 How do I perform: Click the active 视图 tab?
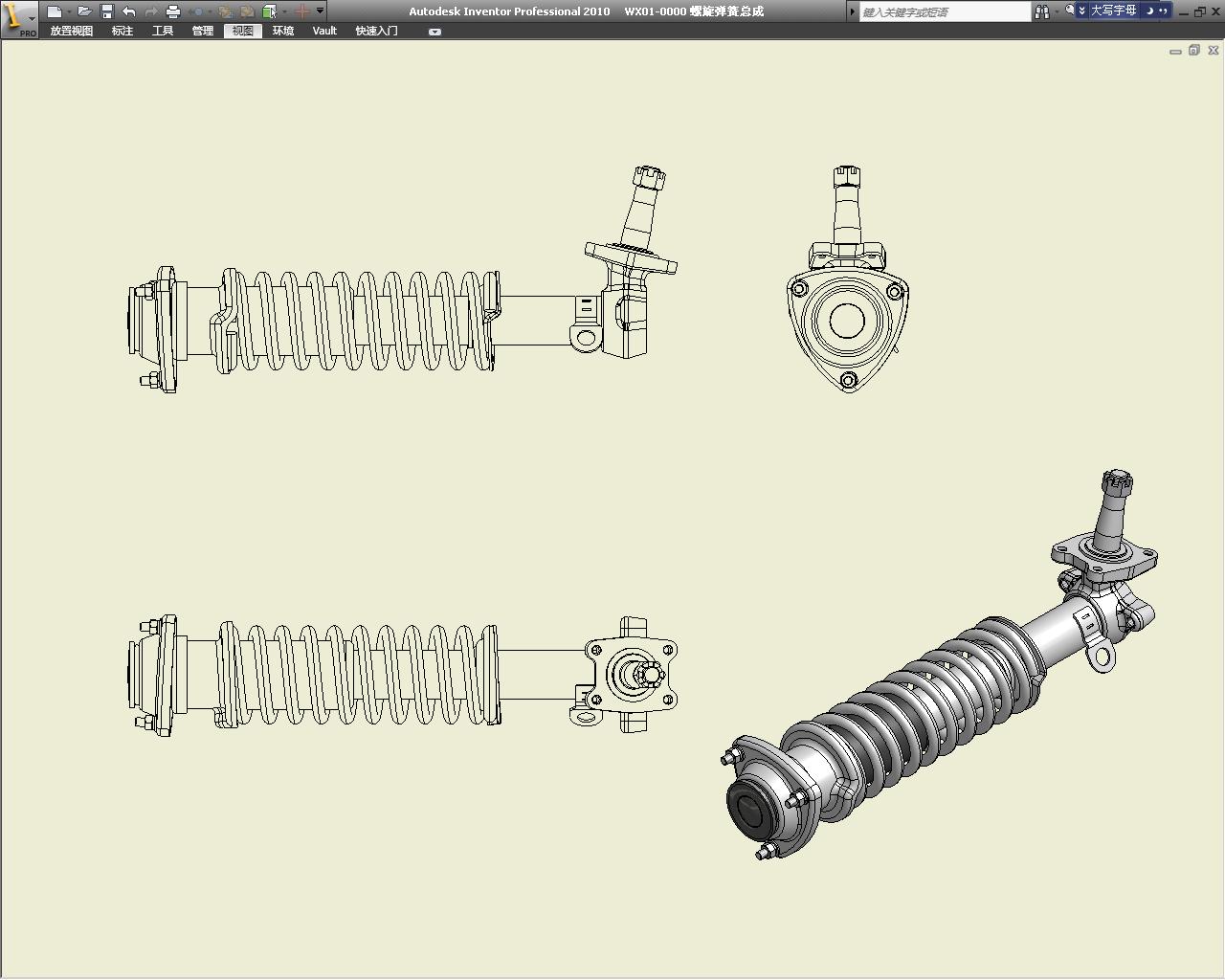point(243,31)
